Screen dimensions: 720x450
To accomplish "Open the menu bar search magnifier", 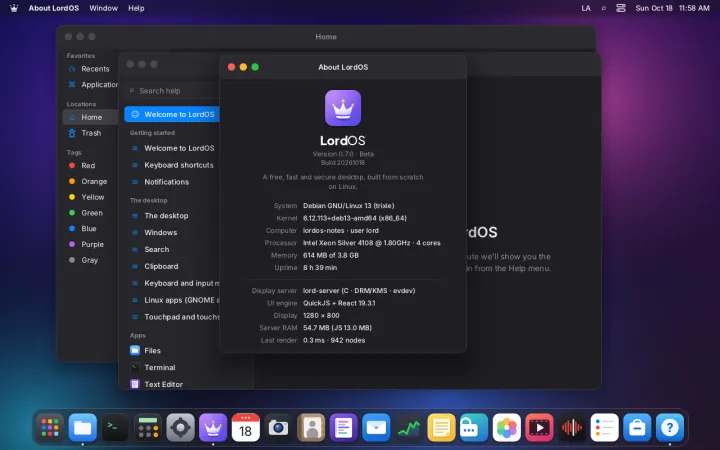I will click(603, 8).
